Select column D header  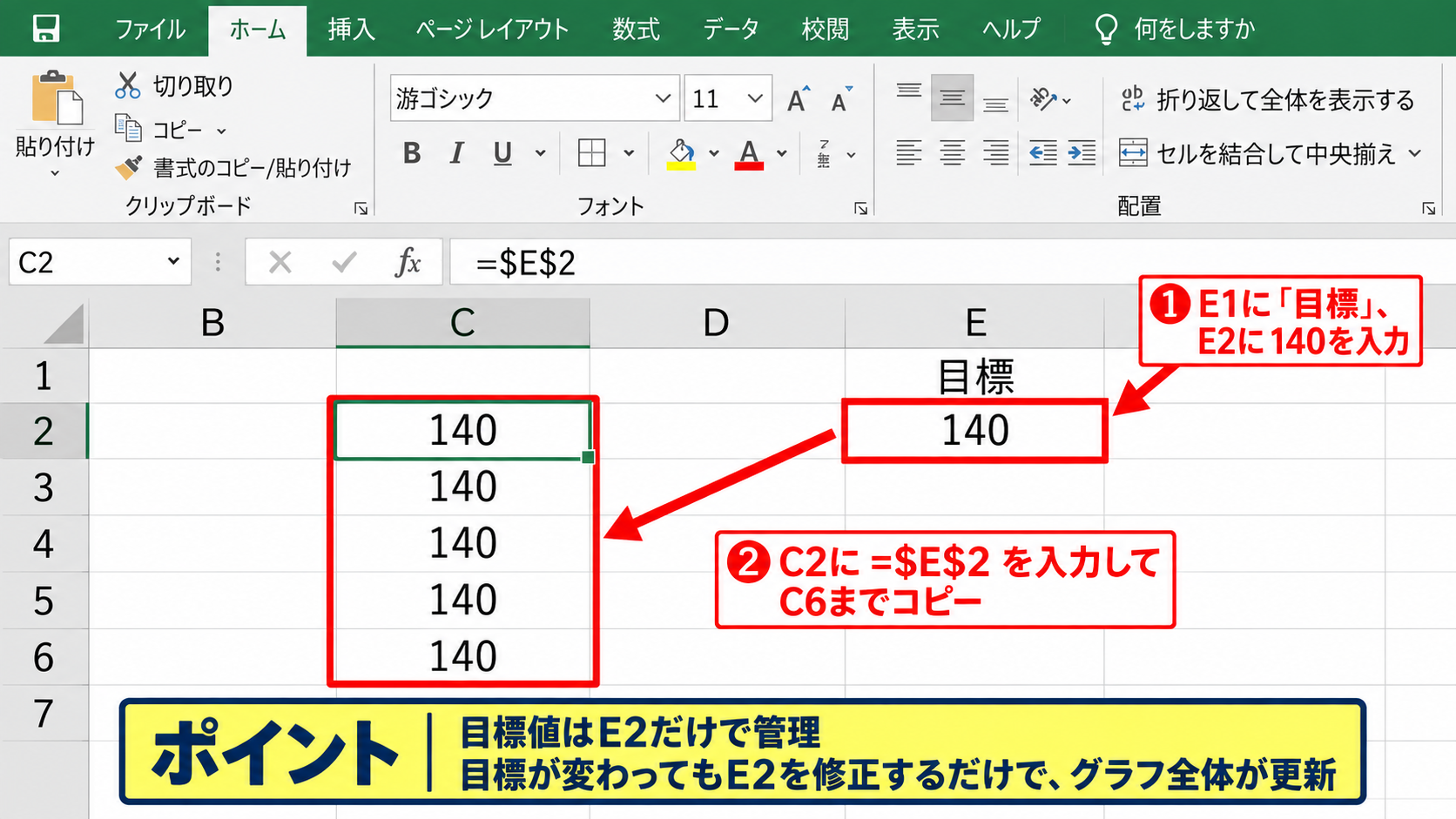click(x=717, y=323)
